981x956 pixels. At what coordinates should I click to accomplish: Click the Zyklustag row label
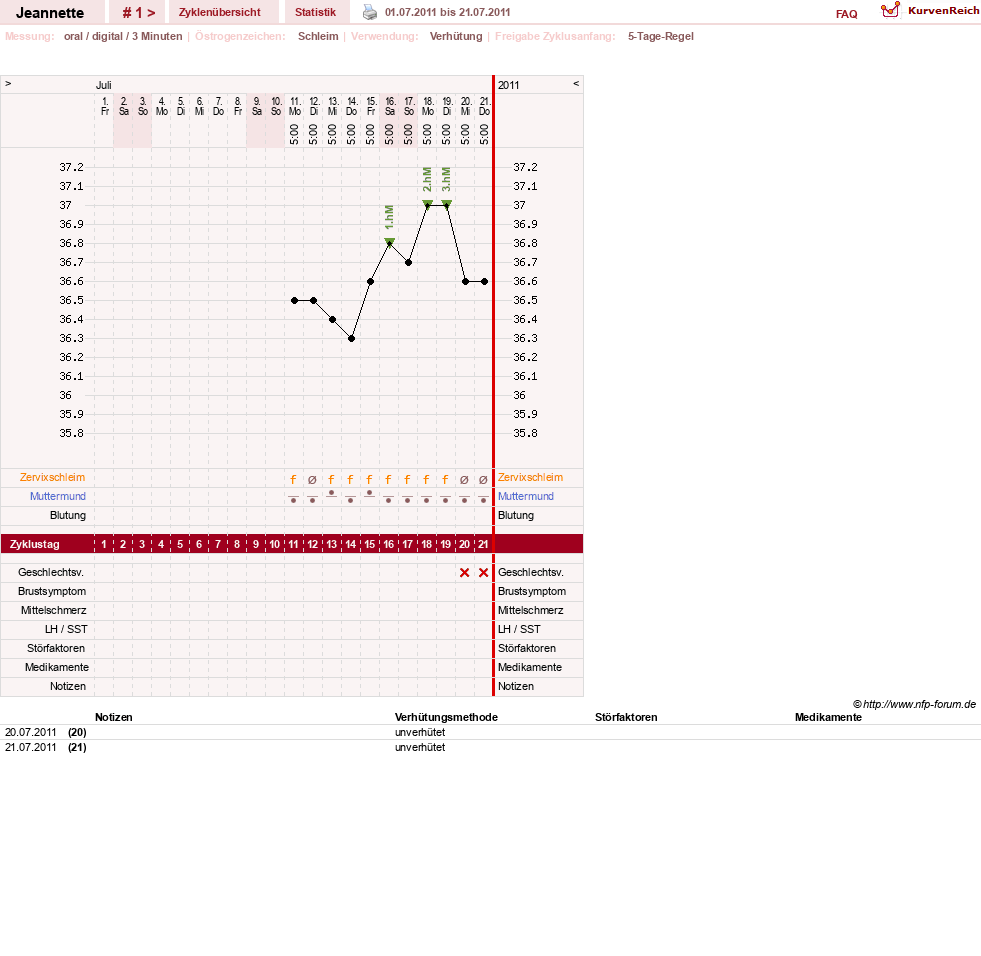click(x=35, y=544)
